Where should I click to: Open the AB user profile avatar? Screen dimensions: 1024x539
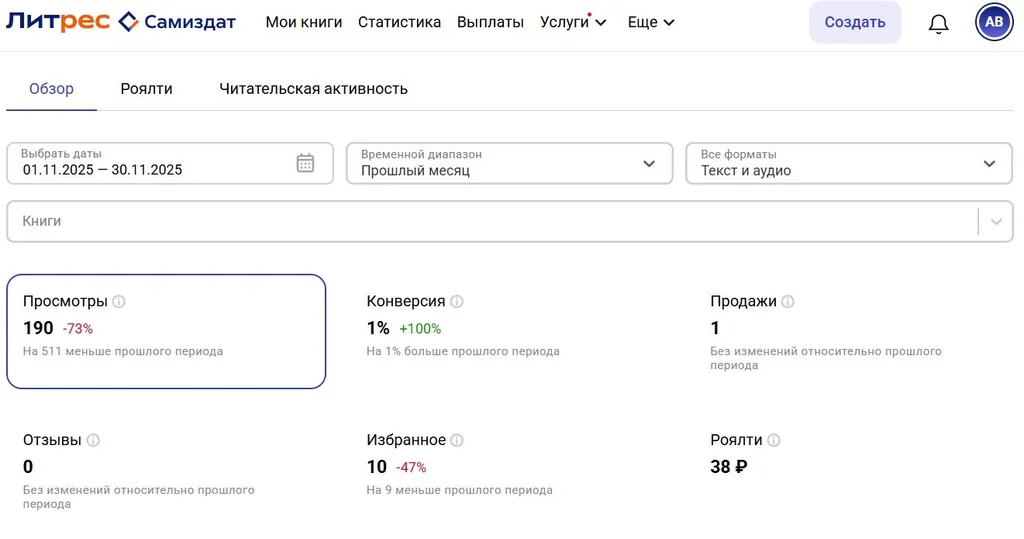point(994,22)
